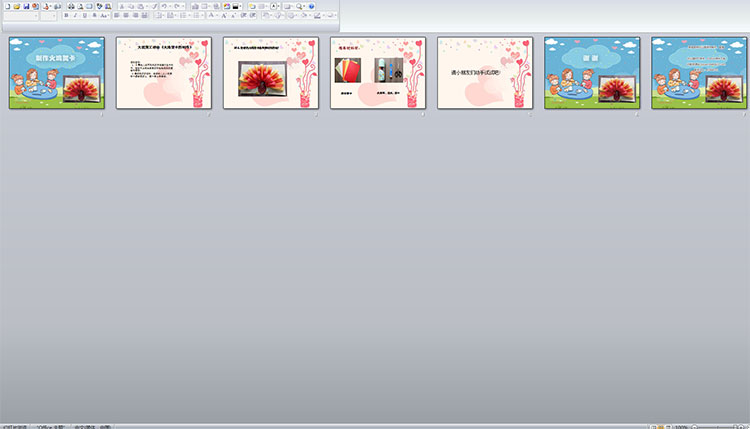
Task: Open the black color box dropdown arrow
Action: click(241, 7)
